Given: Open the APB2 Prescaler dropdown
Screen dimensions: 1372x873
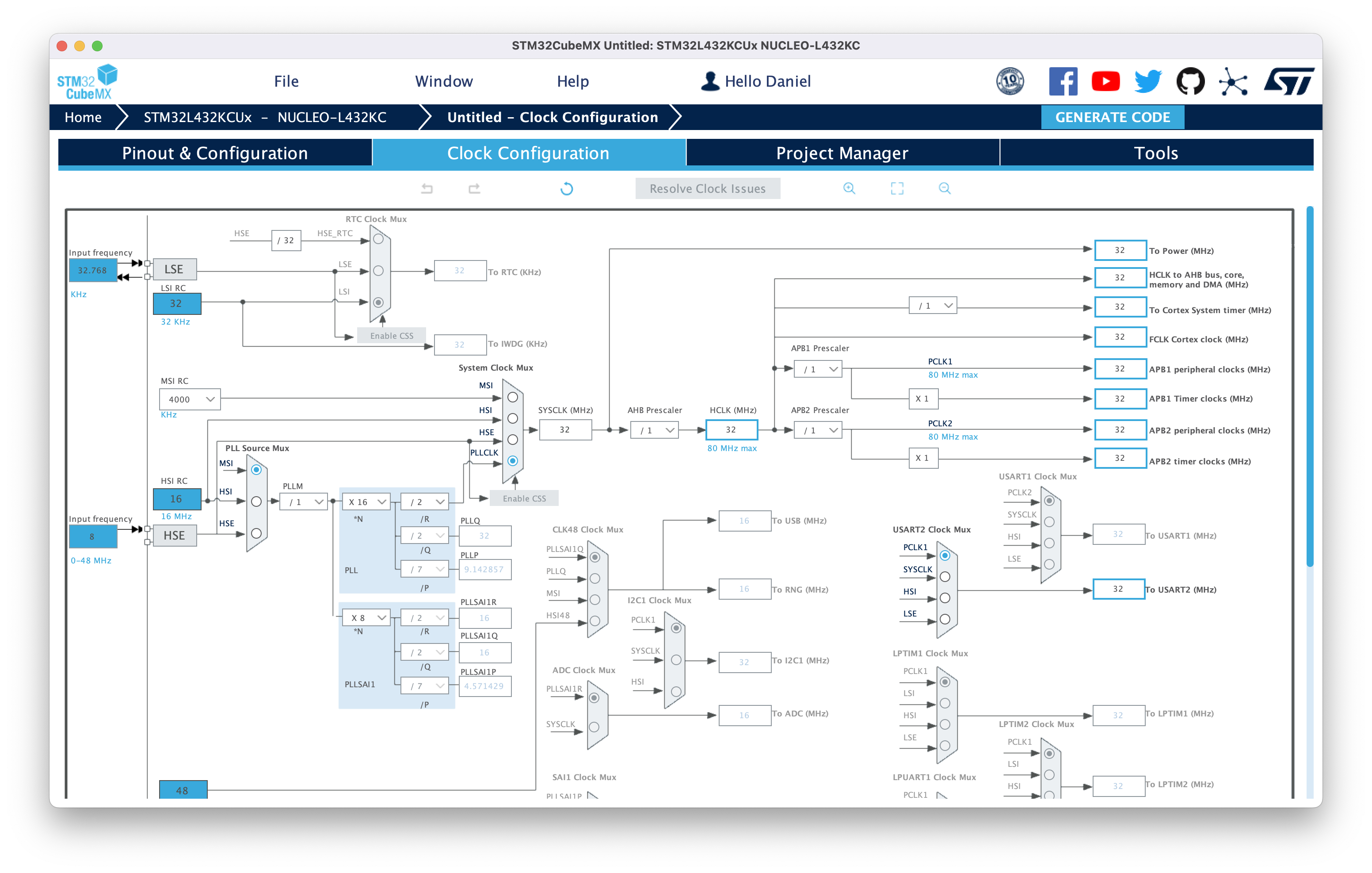Looking at the screenshot, I should click(x=818, y=430).
